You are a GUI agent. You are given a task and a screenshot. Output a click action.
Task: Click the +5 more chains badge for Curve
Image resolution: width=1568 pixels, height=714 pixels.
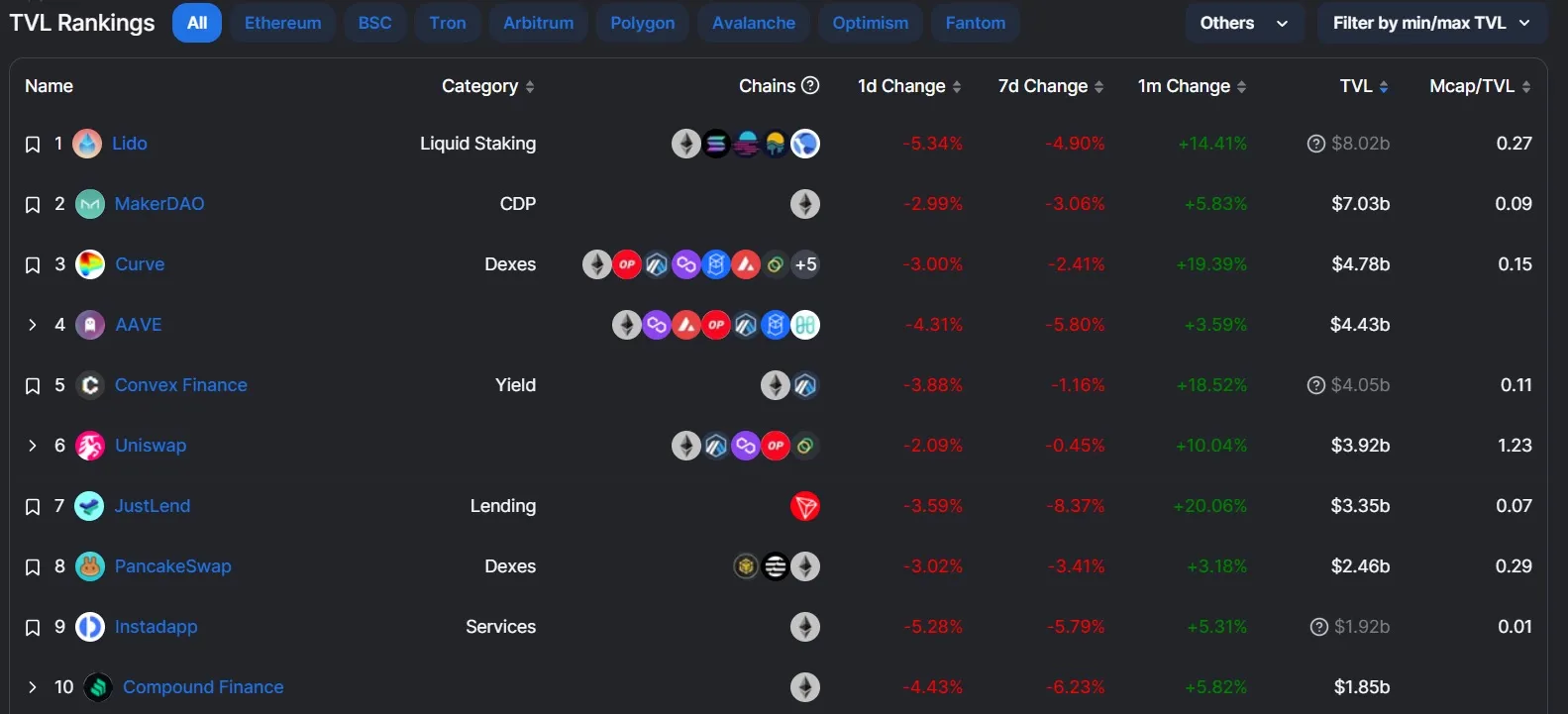(x=806, y=265)
